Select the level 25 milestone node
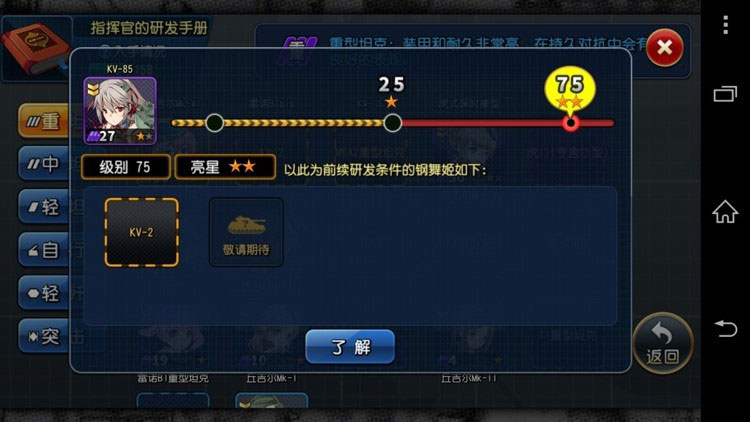 (x=393, y=123)
